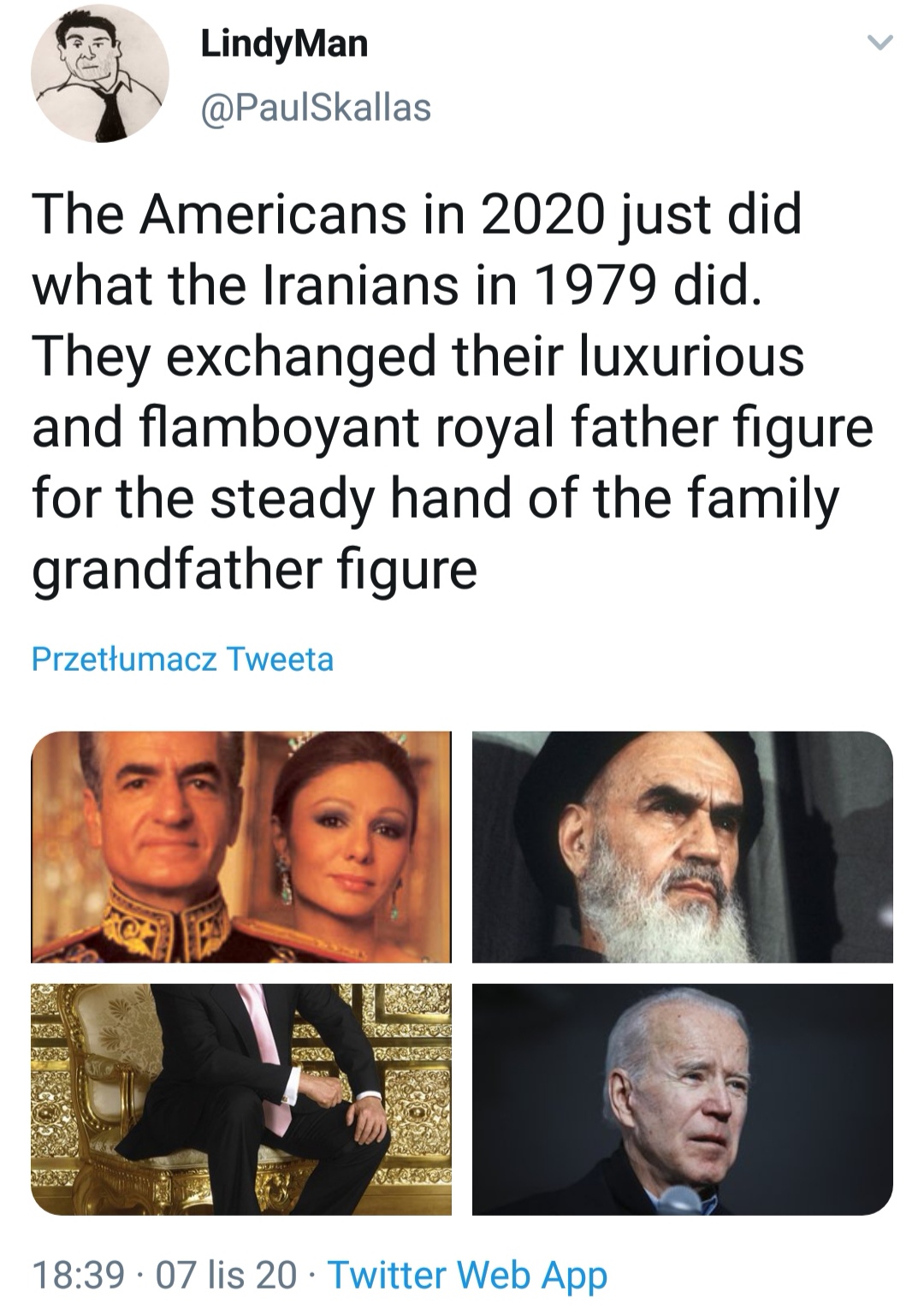
Task: Open photo of uniformed man and woman
Action: pos(241,847)
